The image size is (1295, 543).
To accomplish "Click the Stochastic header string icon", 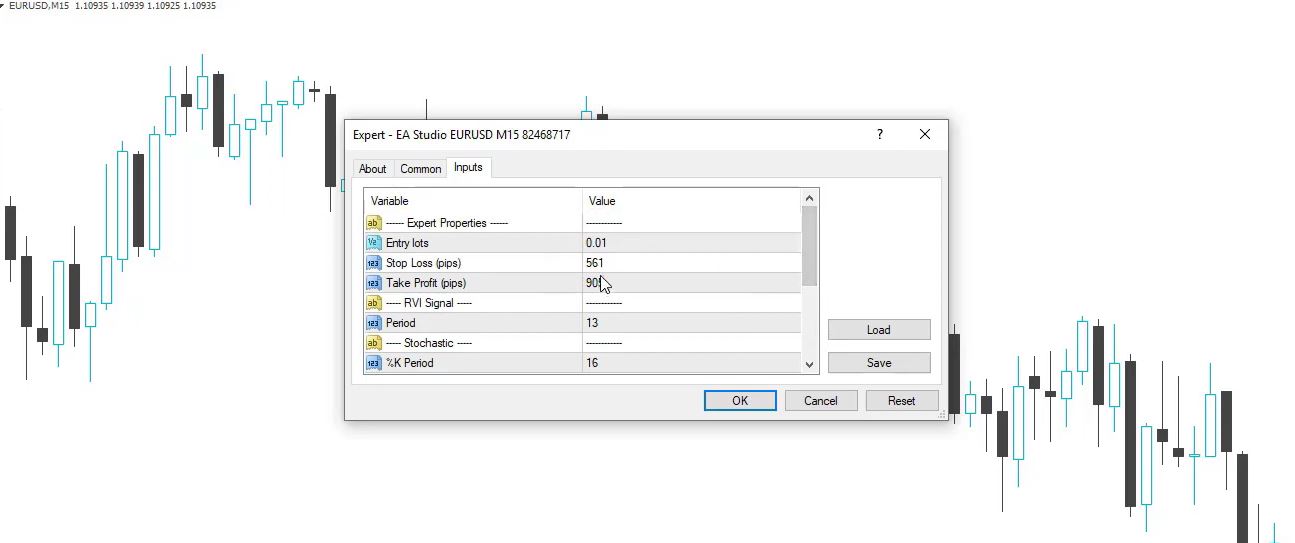I will click(x=374, y=343).
